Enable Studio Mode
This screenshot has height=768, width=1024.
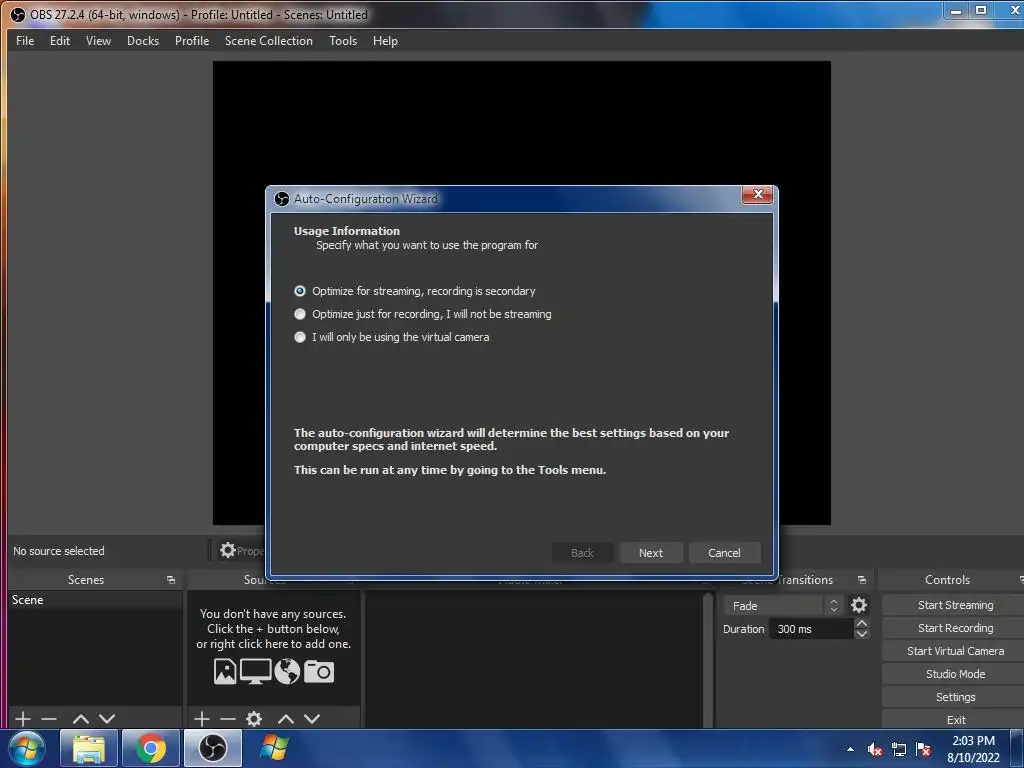955,673
